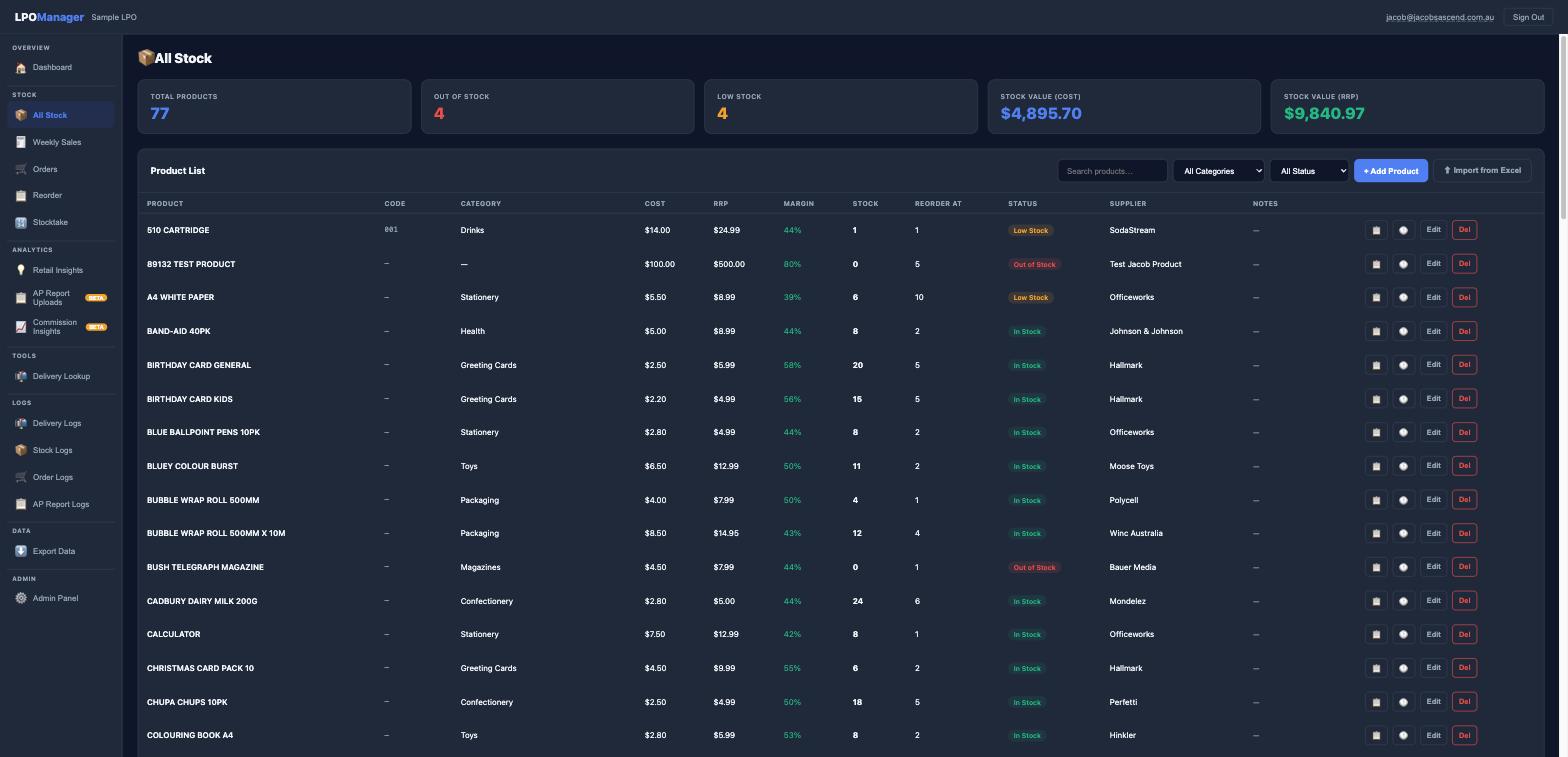Click the Reorder clipboard icon
Screen dimensions: 1568x757
point(21,196)
